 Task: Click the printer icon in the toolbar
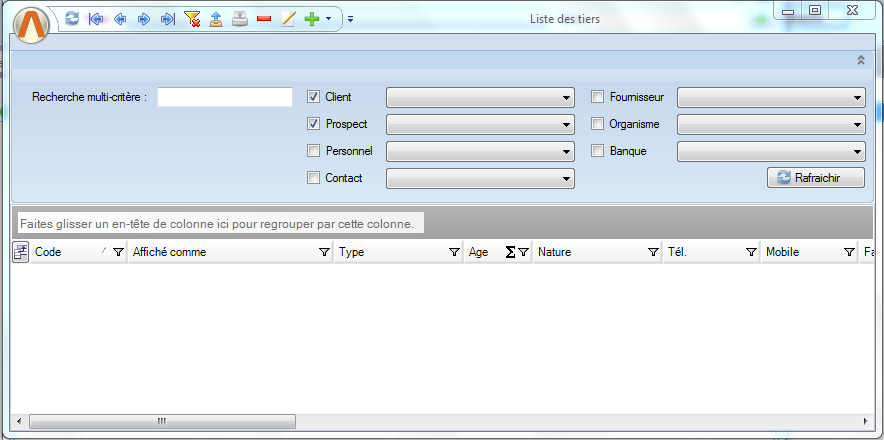(x=240, y=19)
